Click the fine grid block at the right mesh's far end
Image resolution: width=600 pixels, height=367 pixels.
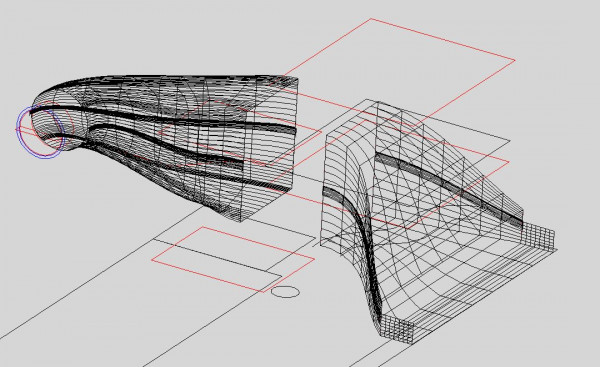pos(539,237)
